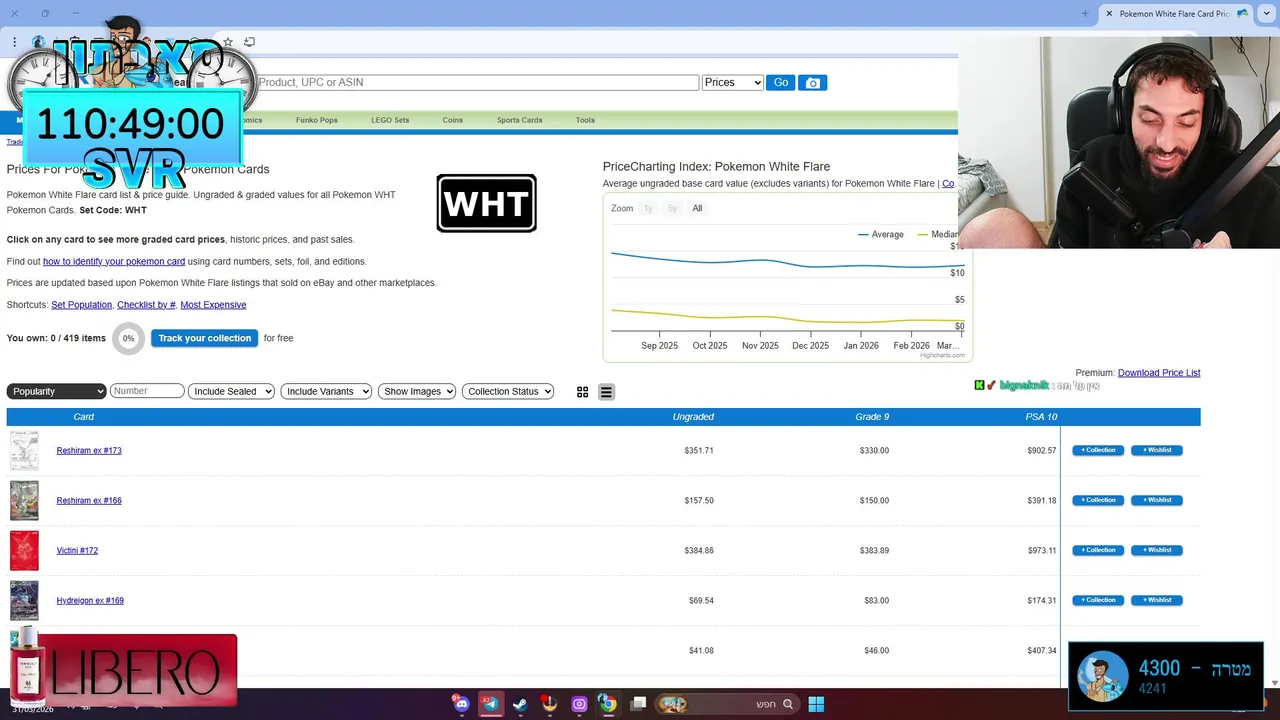Click the Hydreigon ex #169 card thumbnail
This screenshot has height=720, width=1280.
(24, 601)
